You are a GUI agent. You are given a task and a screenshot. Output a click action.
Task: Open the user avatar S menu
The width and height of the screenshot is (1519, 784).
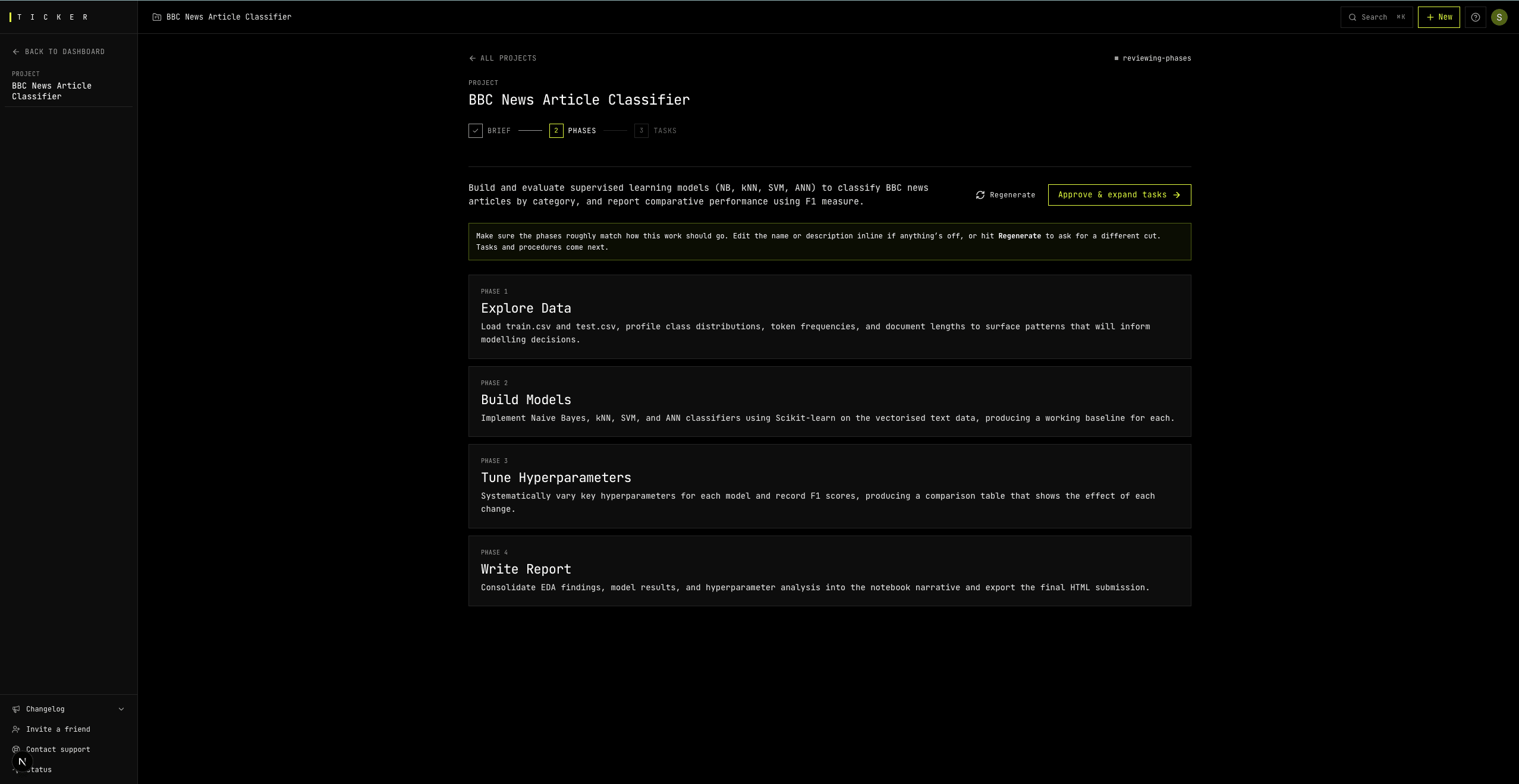pos(1499,17)
